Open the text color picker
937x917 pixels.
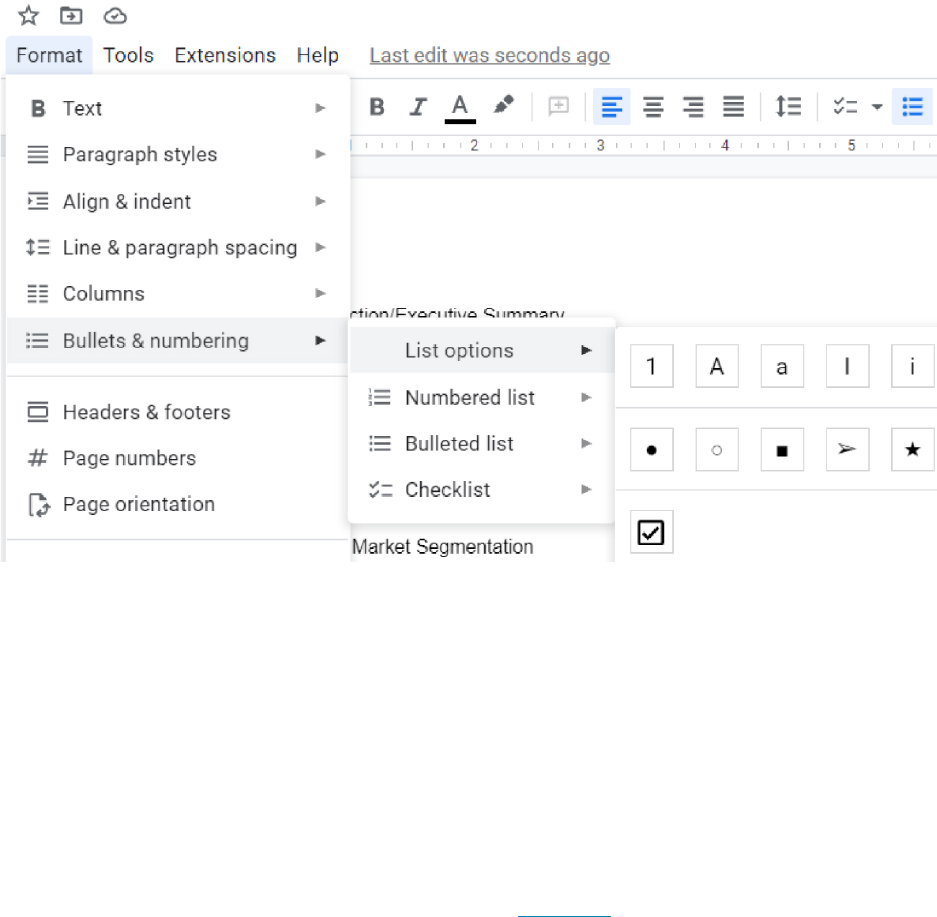(x=460, y=107)
